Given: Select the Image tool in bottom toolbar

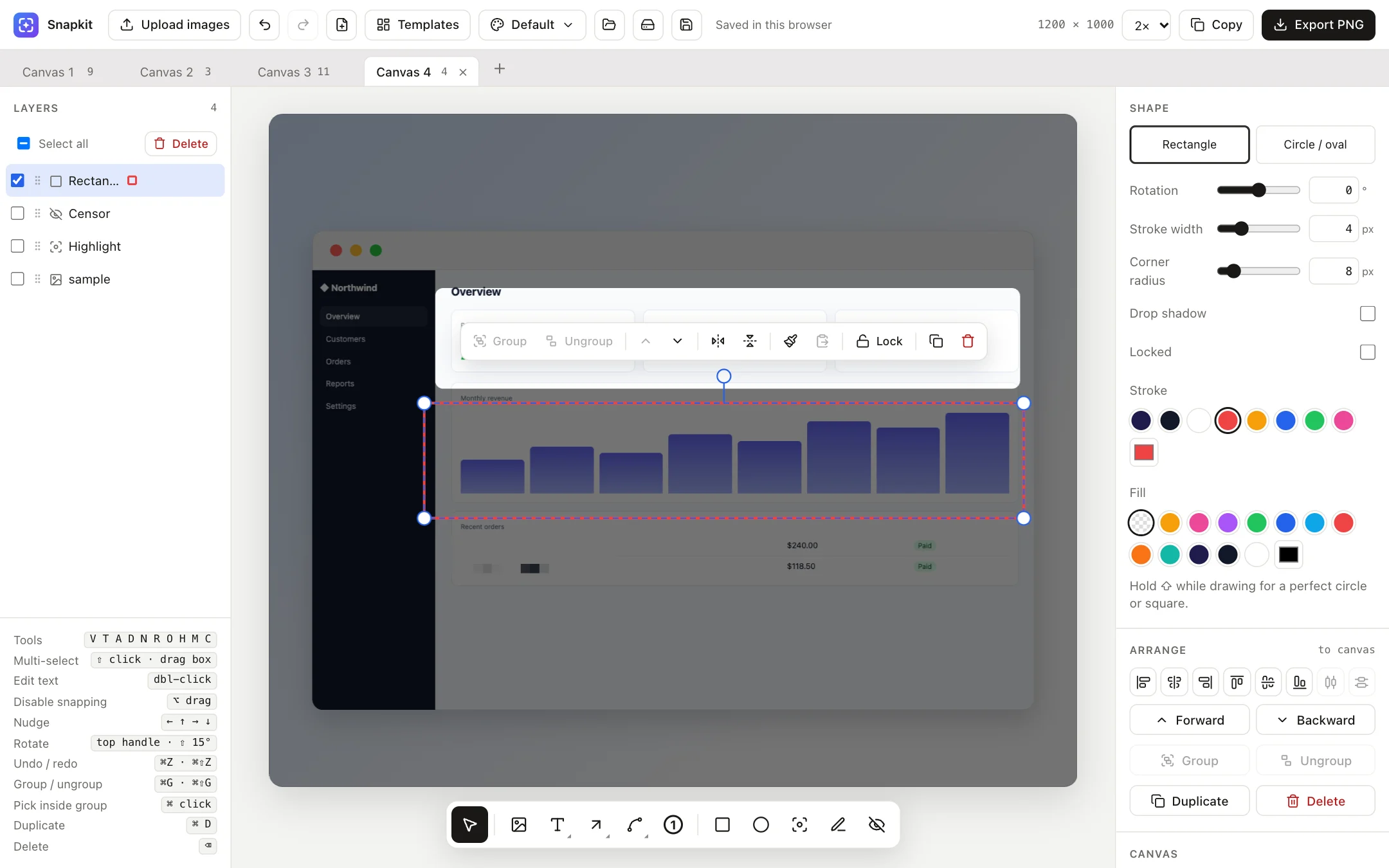Looking at the screenshot, I should click(x=519, y=824).
